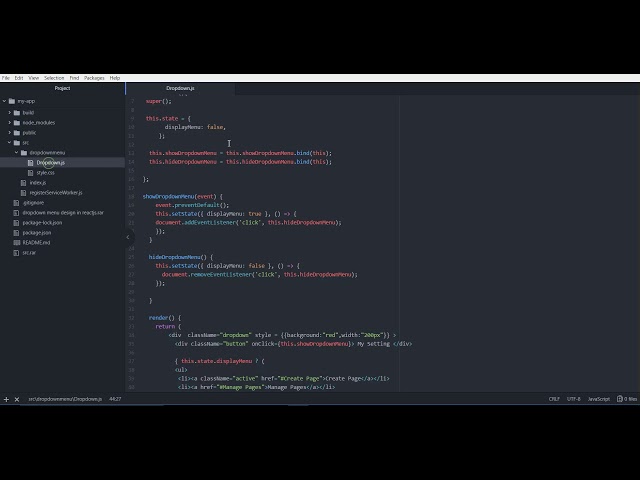Viewport: 640px width, 480px height.
Task: Click the Dropdown.js file icon
Action: click(31, 162)
